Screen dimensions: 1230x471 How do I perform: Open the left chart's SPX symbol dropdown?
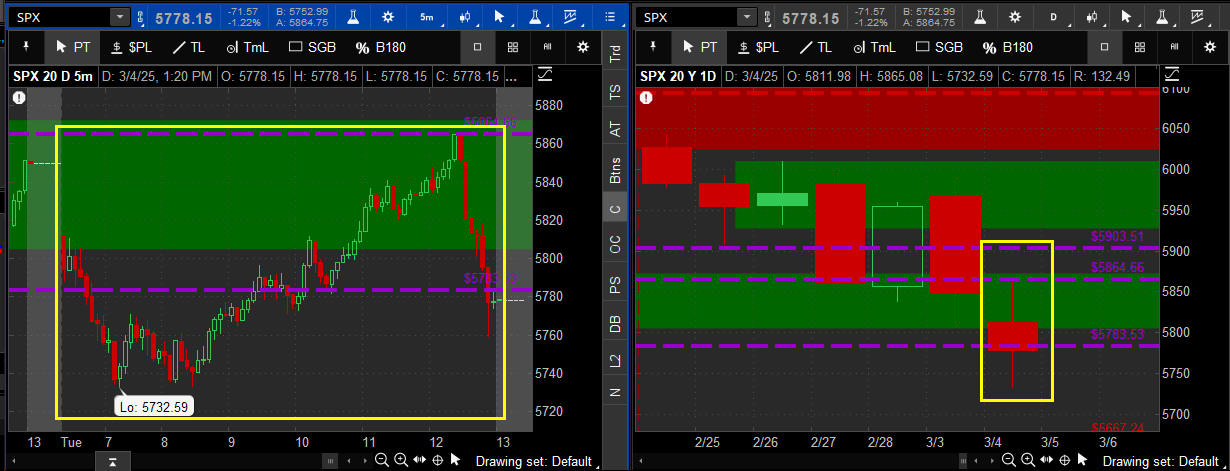[x=120, y=17]
